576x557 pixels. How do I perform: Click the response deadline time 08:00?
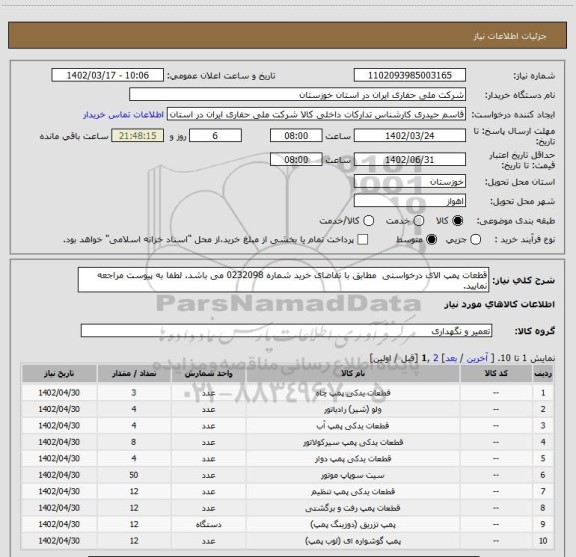pyautogui.click(x=296, y=136)
